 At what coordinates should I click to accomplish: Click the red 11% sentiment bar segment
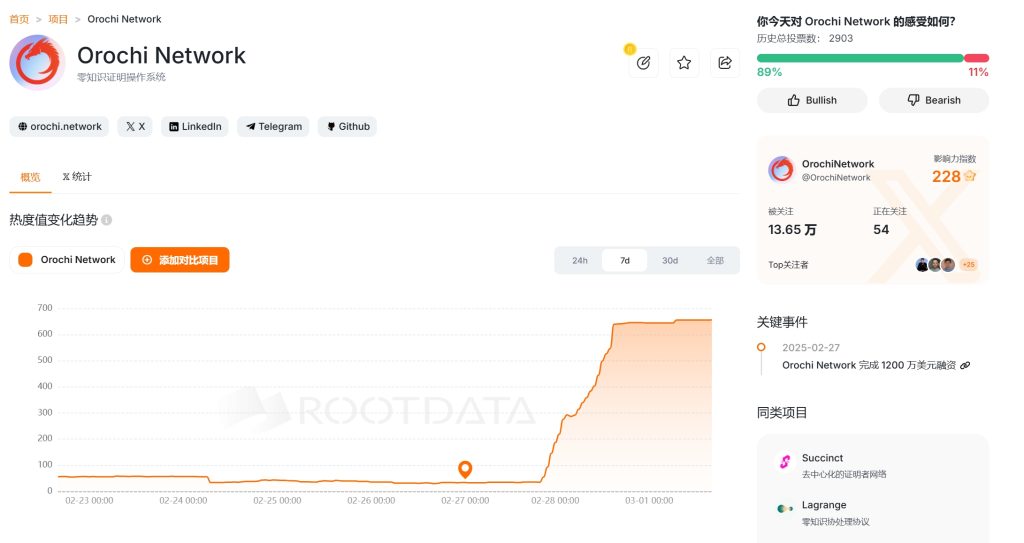pos(977,58)
